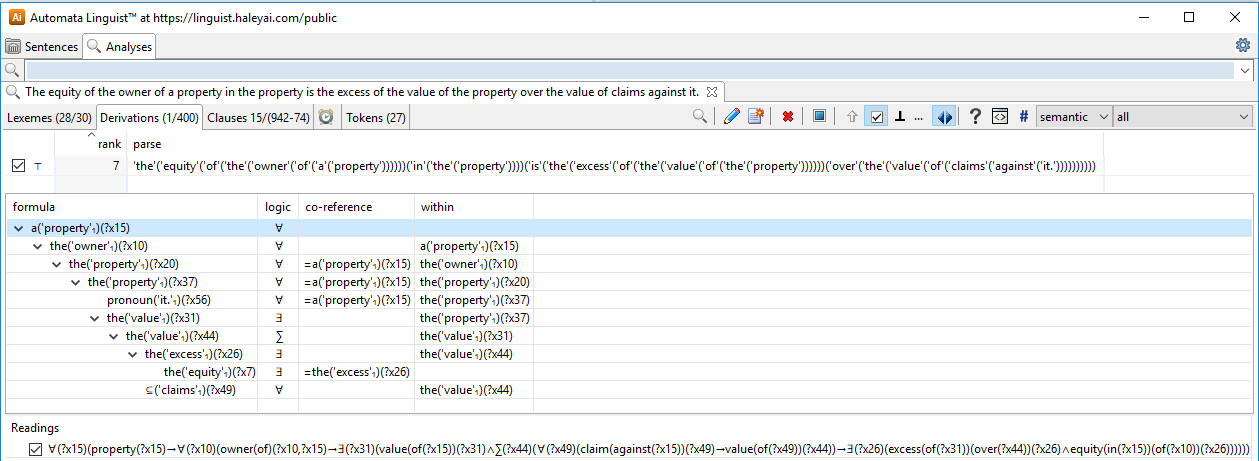Click the bottom tack symbol icon

900,117
